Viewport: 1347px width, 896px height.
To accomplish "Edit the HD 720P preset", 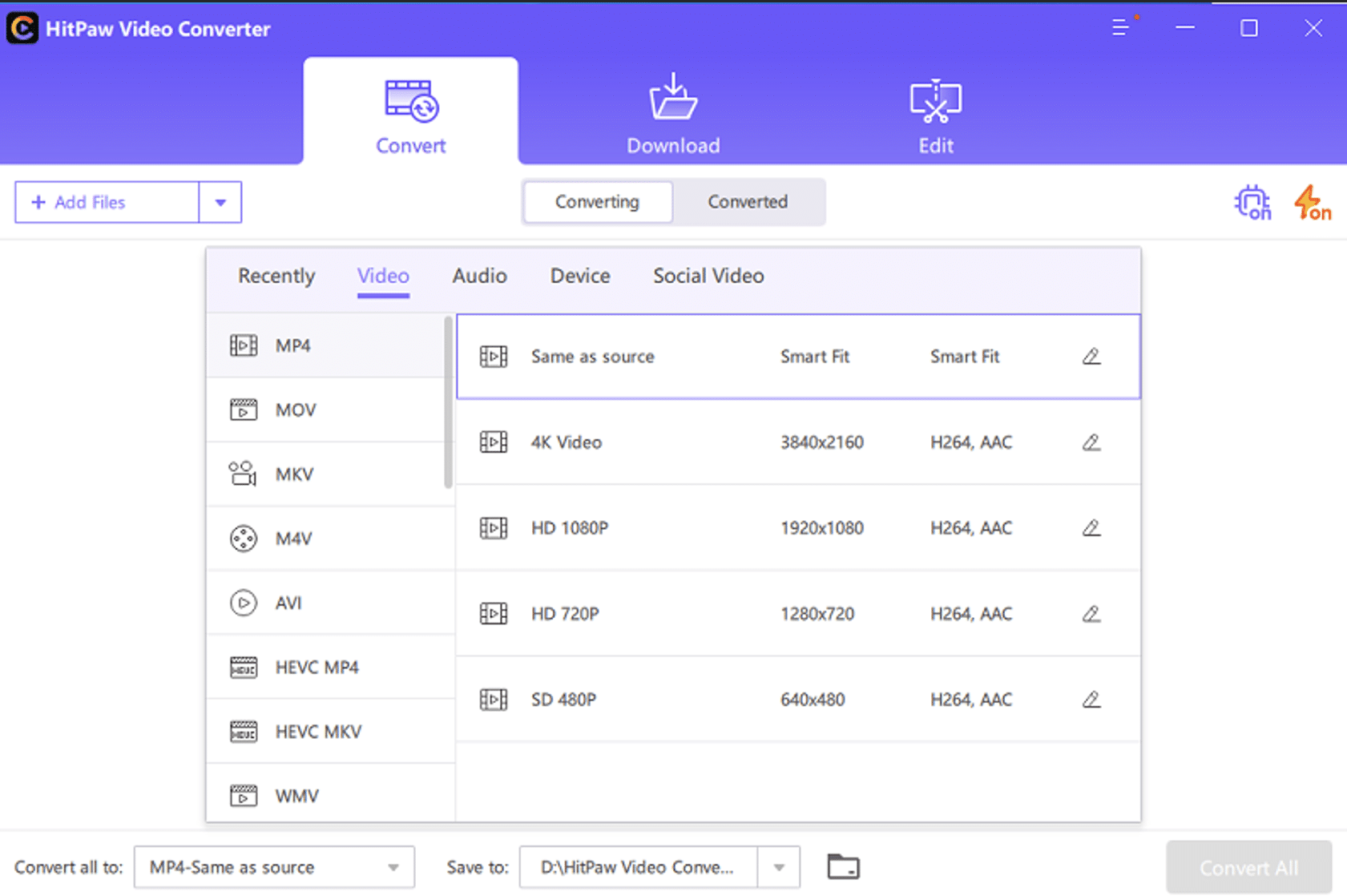I will pos(1091,614).
